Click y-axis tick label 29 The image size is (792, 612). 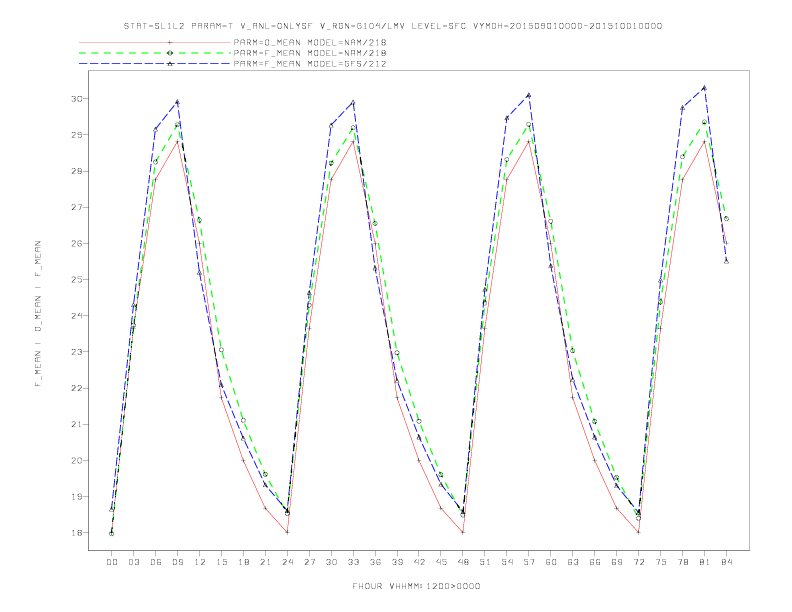point(76,135)
